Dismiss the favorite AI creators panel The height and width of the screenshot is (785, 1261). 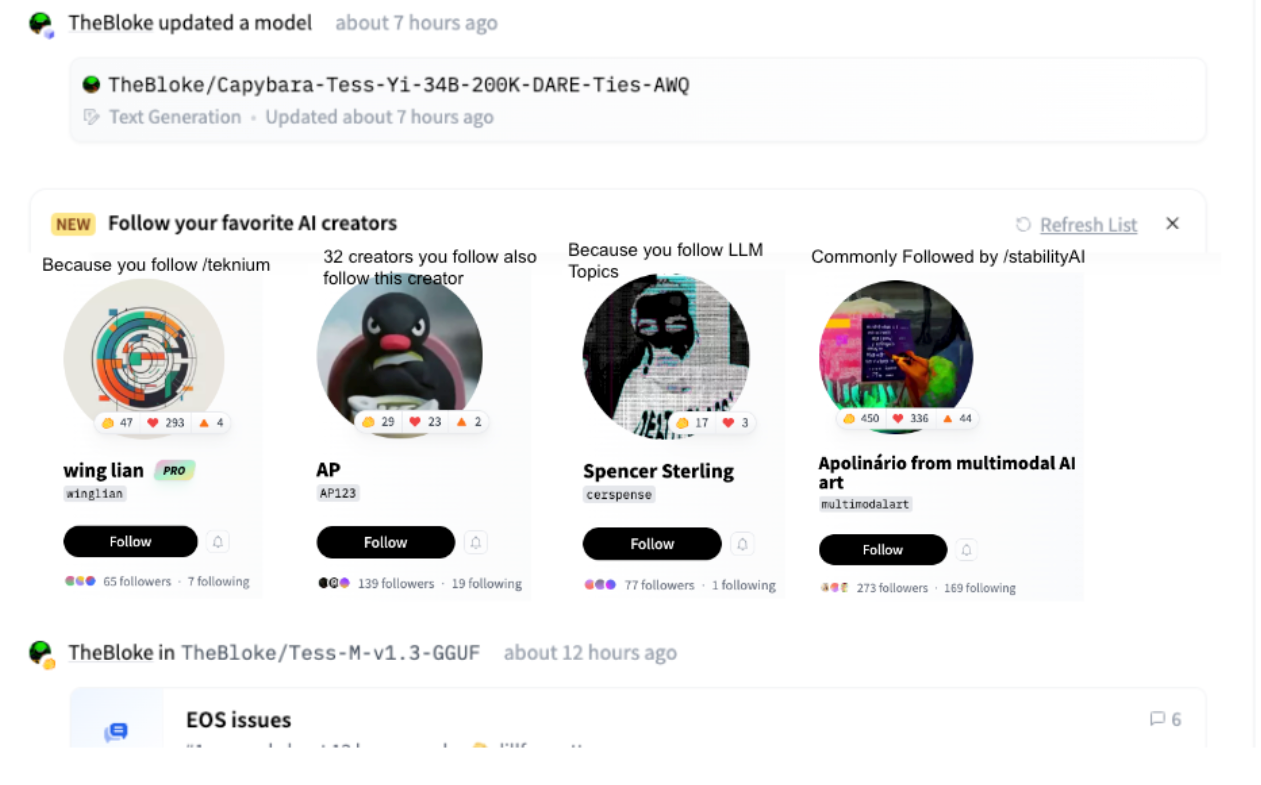coord(1172,223)
